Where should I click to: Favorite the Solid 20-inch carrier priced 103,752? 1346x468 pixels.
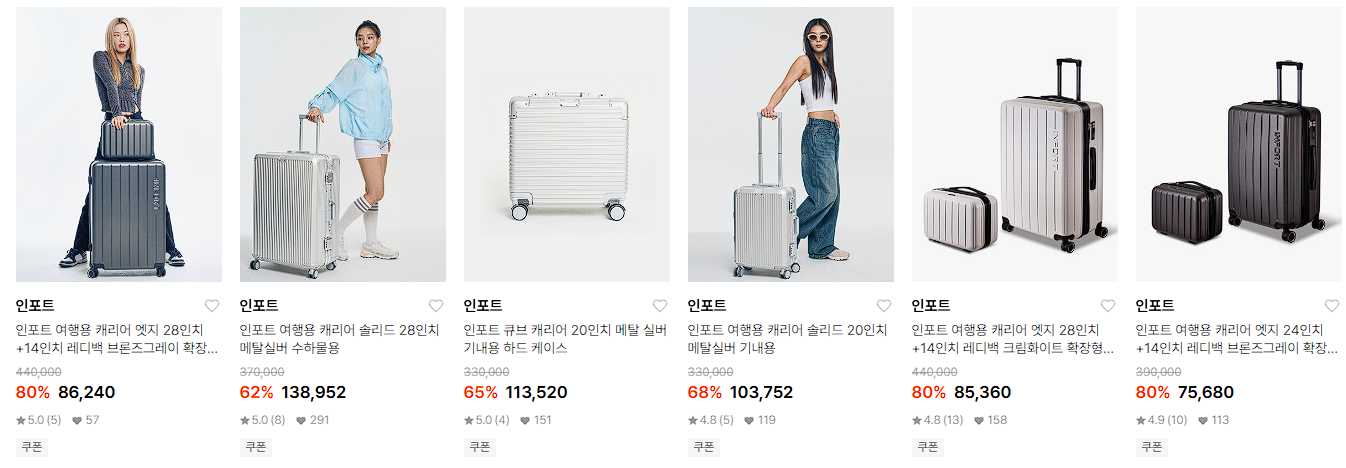[x=883, y=306]
